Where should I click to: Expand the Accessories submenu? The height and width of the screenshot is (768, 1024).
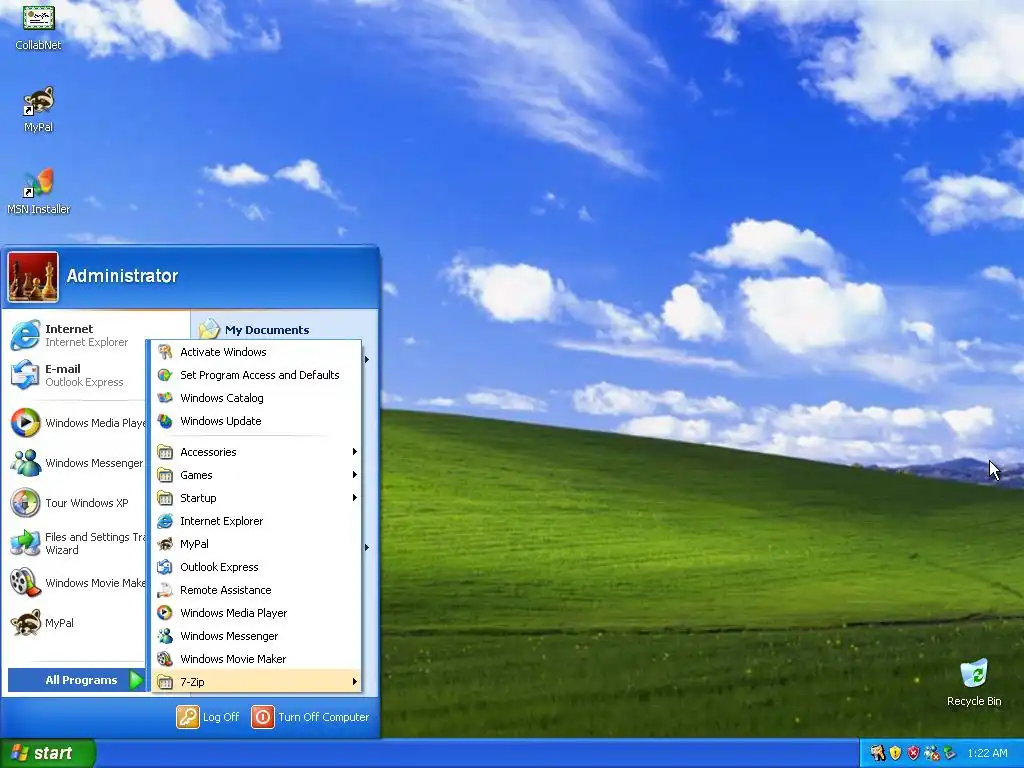tap(257, 452)
